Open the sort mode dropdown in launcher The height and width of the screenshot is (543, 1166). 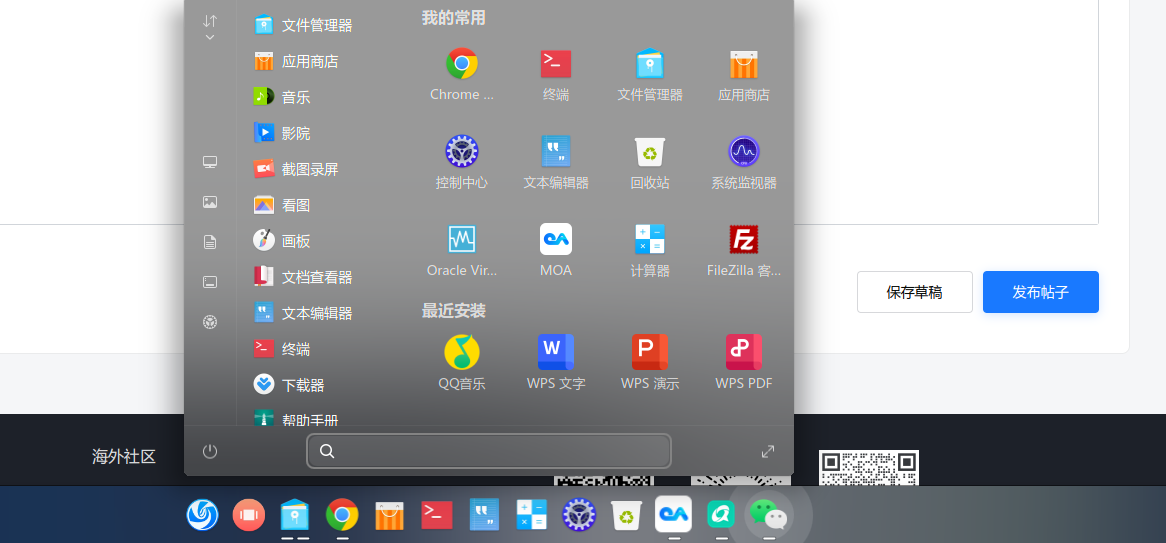point(210,28)
